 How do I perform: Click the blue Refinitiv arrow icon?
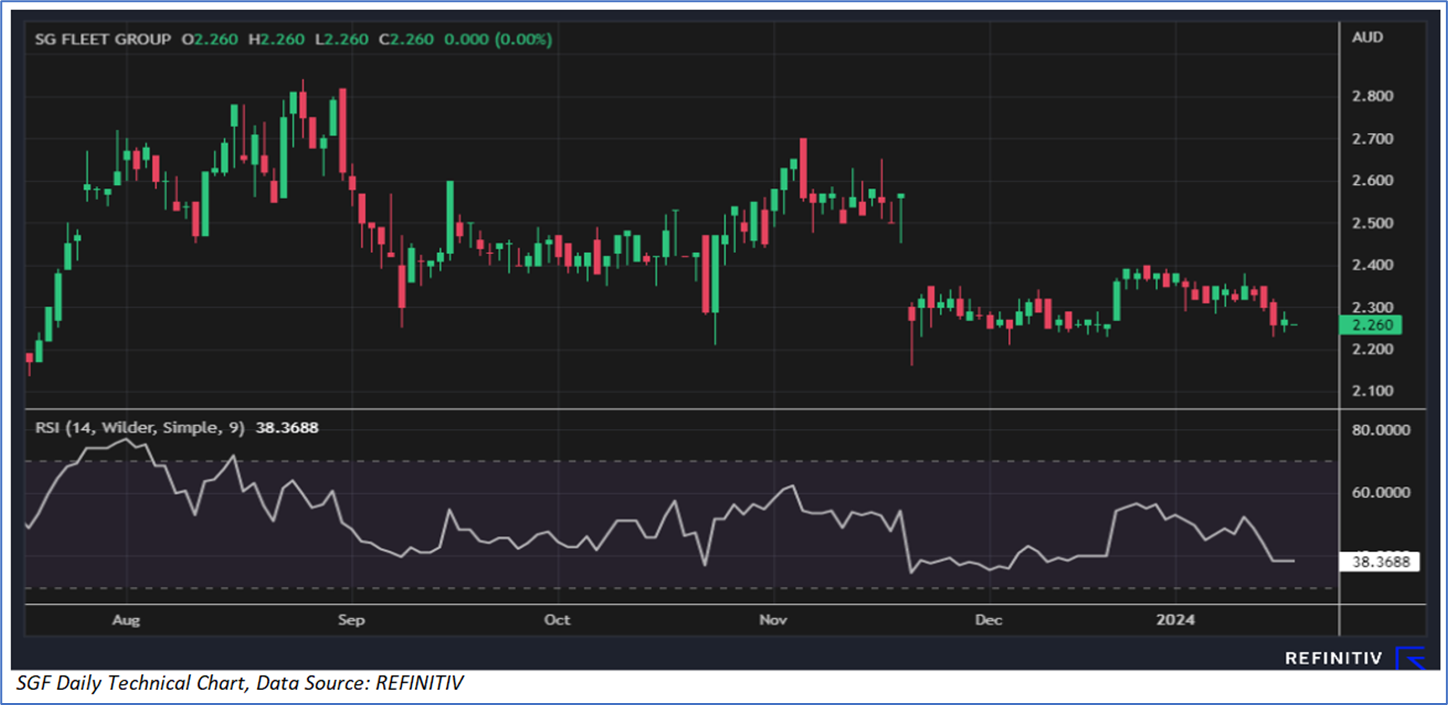pyautogui.click(x=1412, y=656)
